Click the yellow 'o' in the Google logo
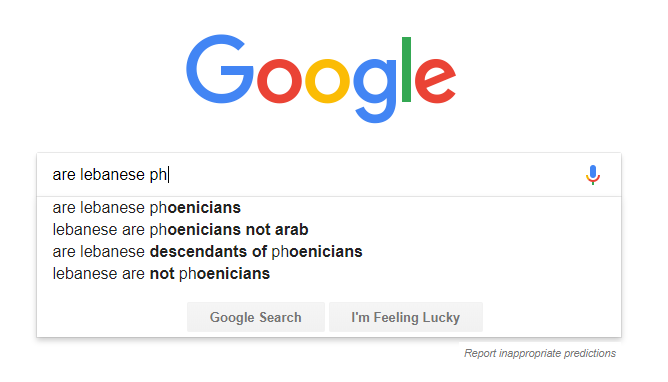The height and width of the screenshot is (382, 668). 327,80
